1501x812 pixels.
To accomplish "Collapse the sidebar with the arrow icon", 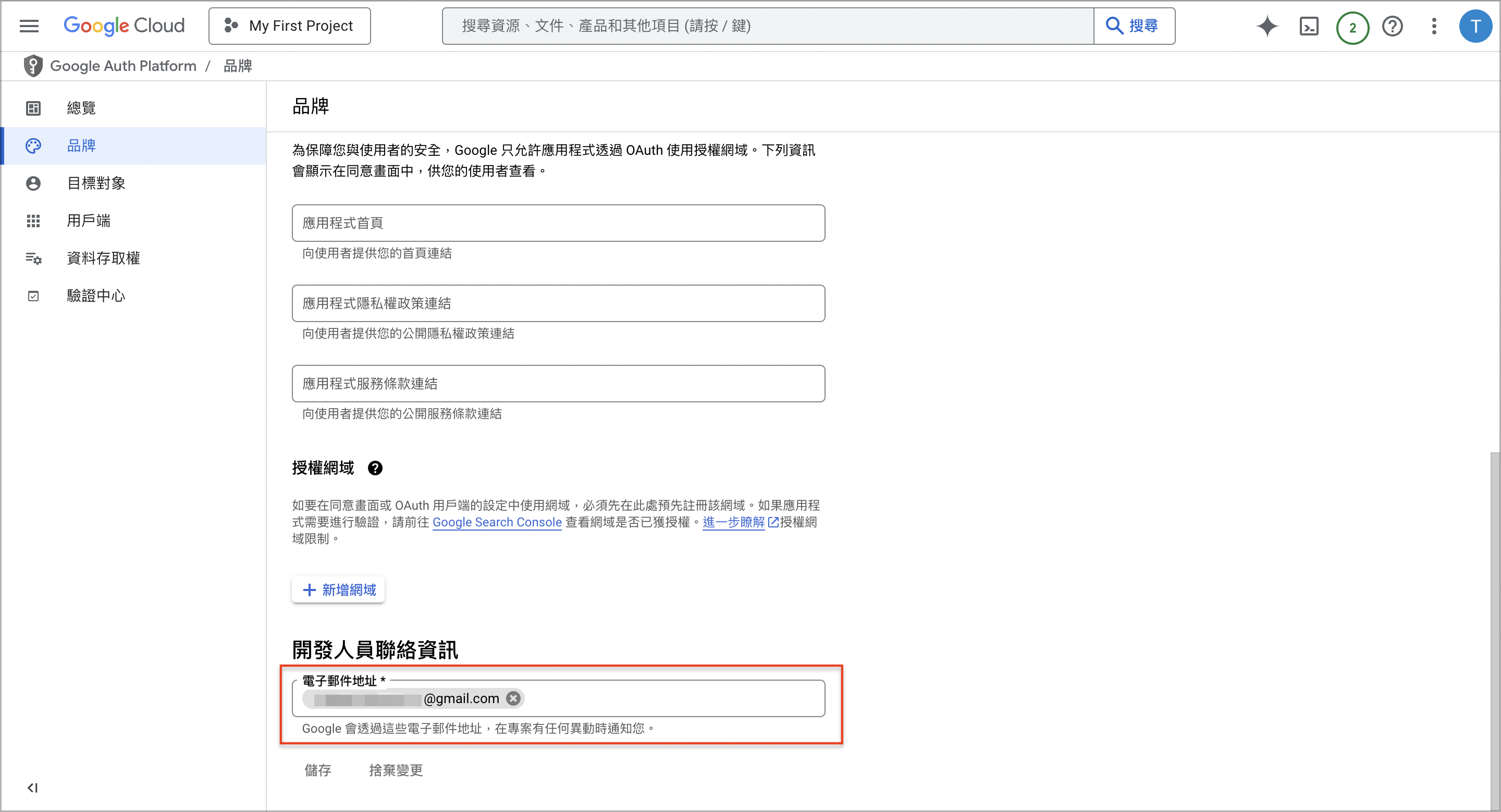I will coord(33,788).
